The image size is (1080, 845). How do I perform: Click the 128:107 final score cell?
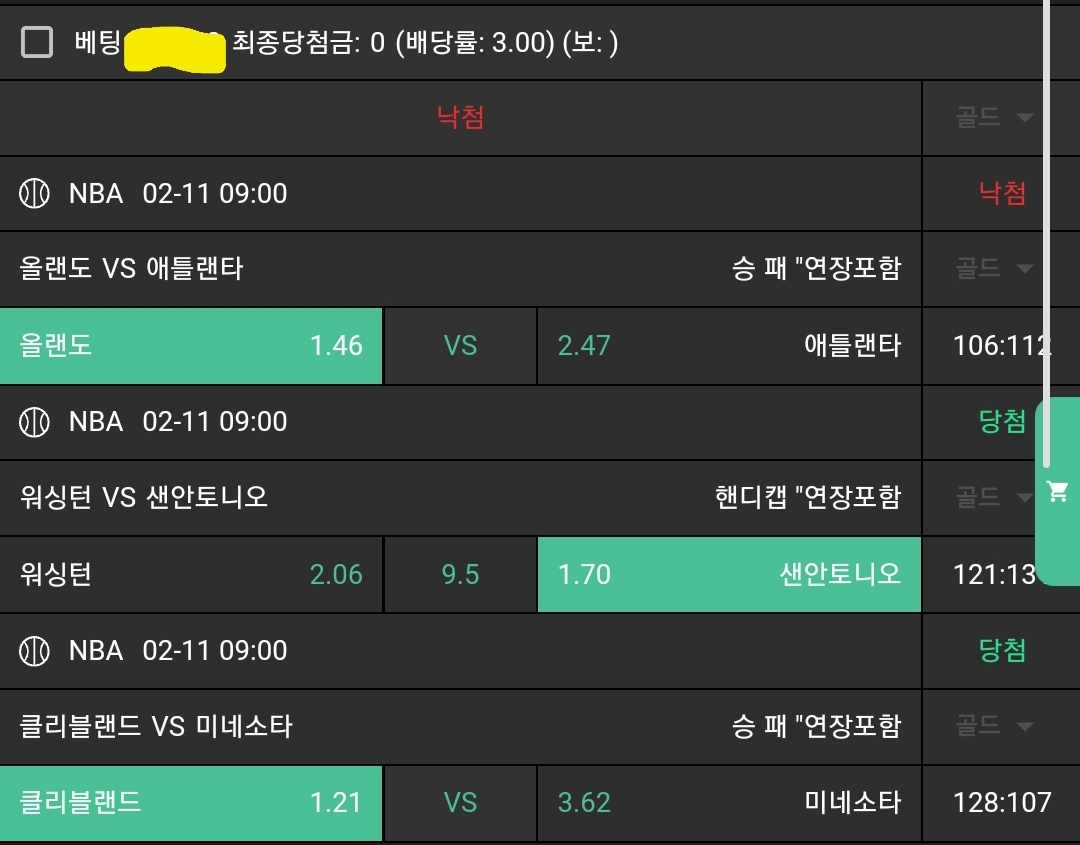[1002, 803]
